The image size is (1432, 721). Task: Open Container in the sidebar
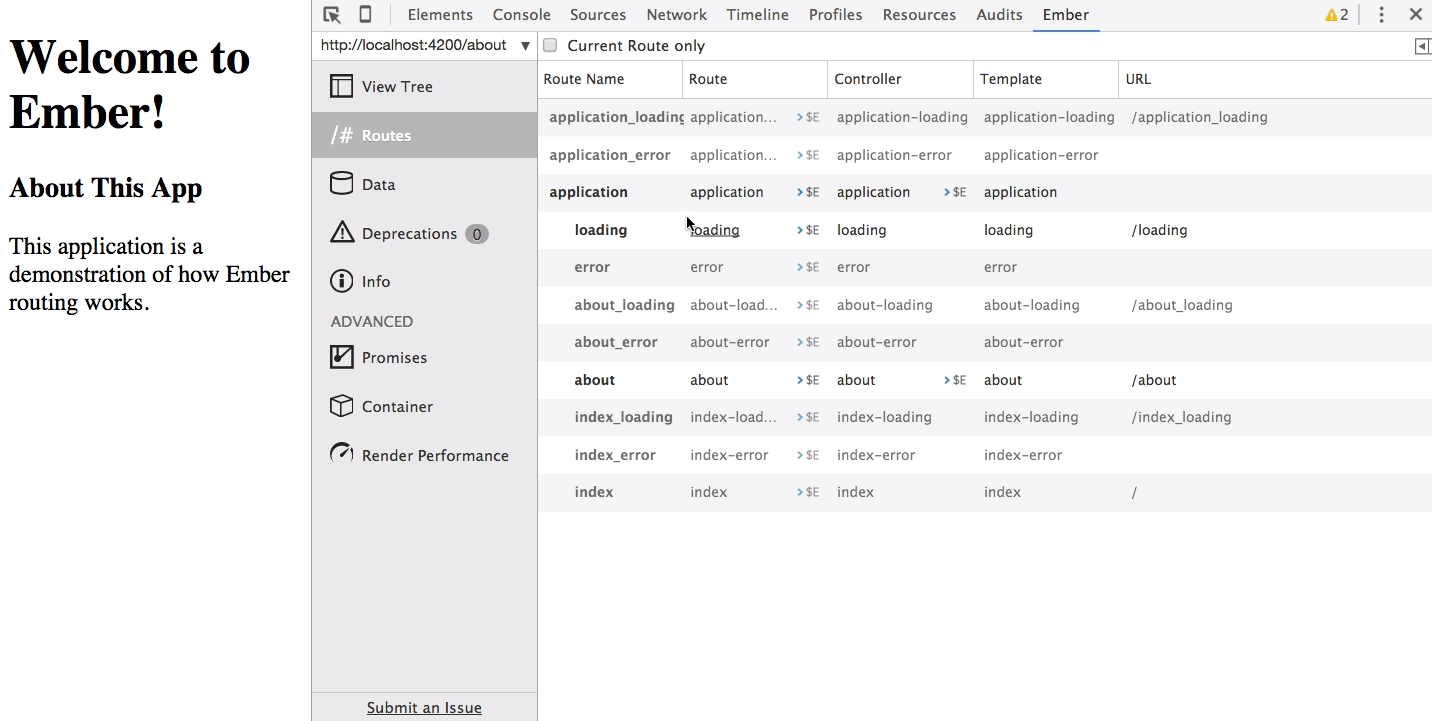[x=424, y=406]
